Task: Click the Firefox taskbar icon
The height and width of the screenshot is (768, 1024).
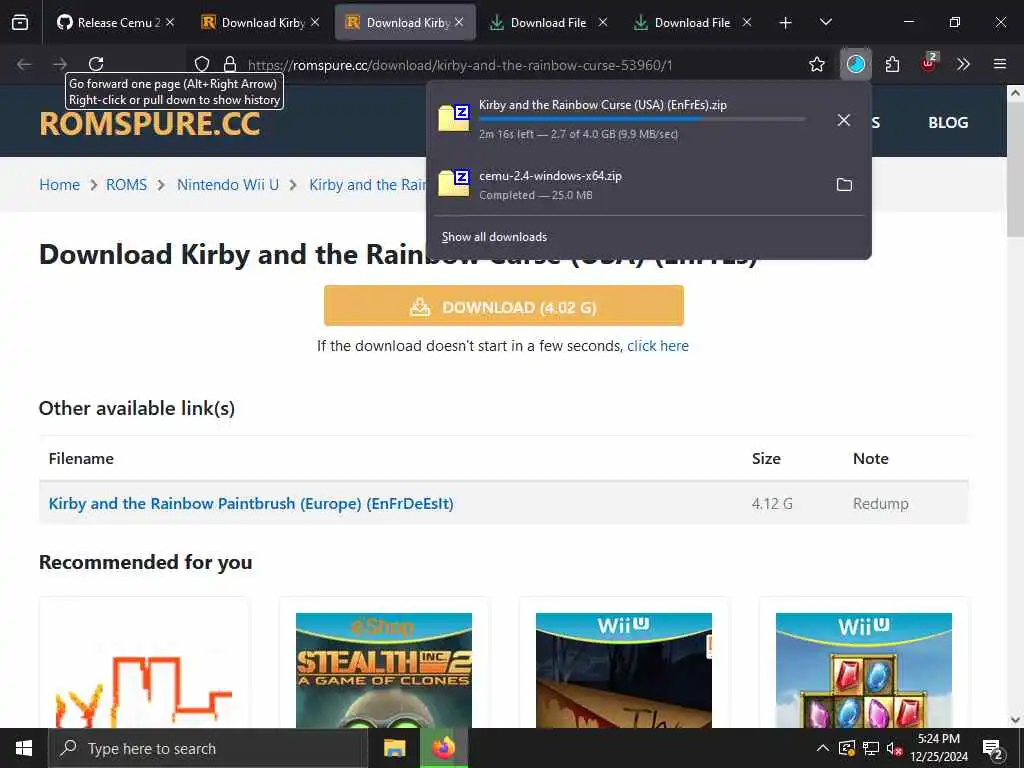Action: [443, 748]
